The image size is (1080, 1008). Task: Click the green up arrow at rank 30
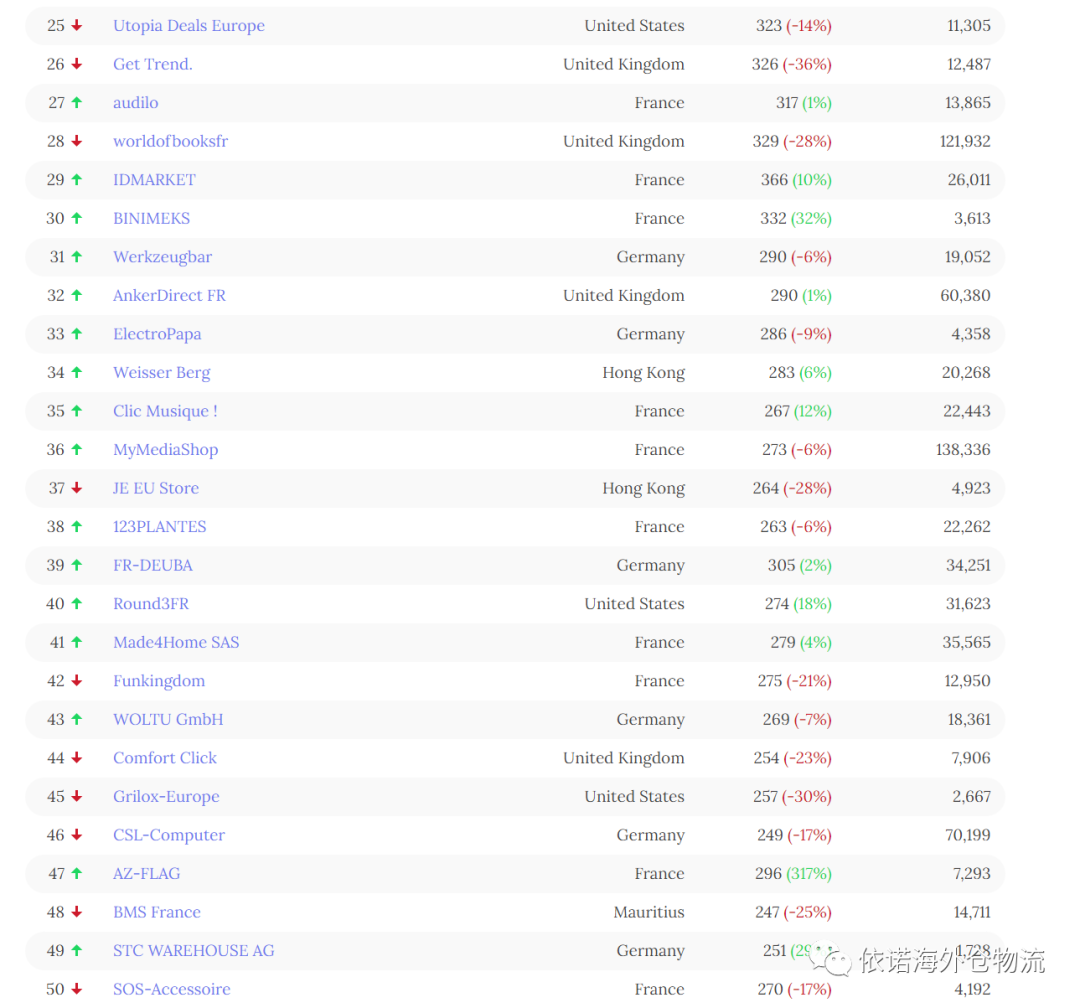pyautogui.click(x=76, y=218)
